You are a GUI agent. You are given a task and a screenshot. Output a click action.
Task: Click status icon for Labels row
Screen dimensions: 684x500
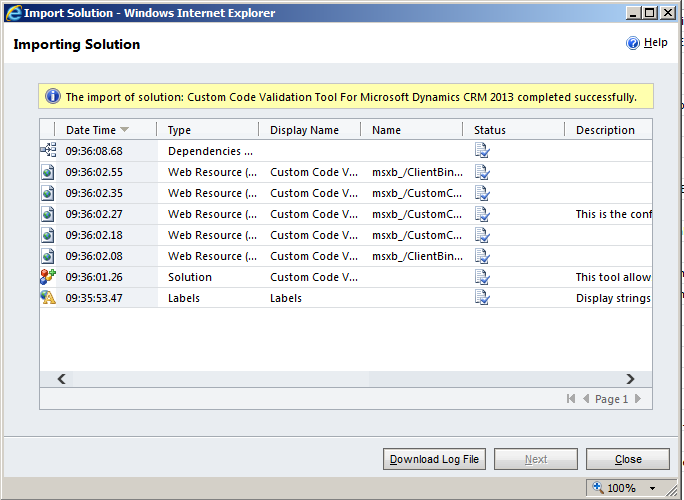(482, 298)
